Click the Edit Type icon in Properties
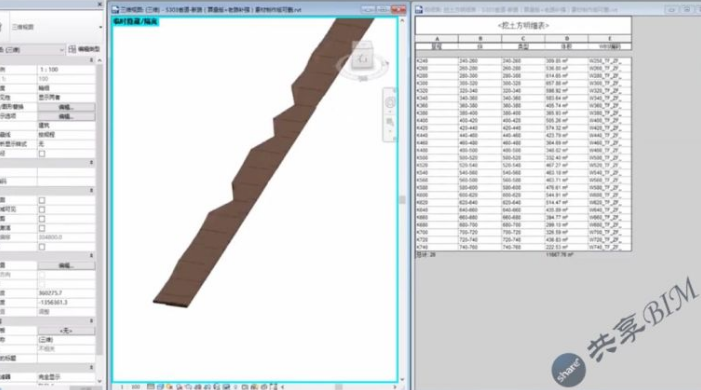 [x=72, y=49]
